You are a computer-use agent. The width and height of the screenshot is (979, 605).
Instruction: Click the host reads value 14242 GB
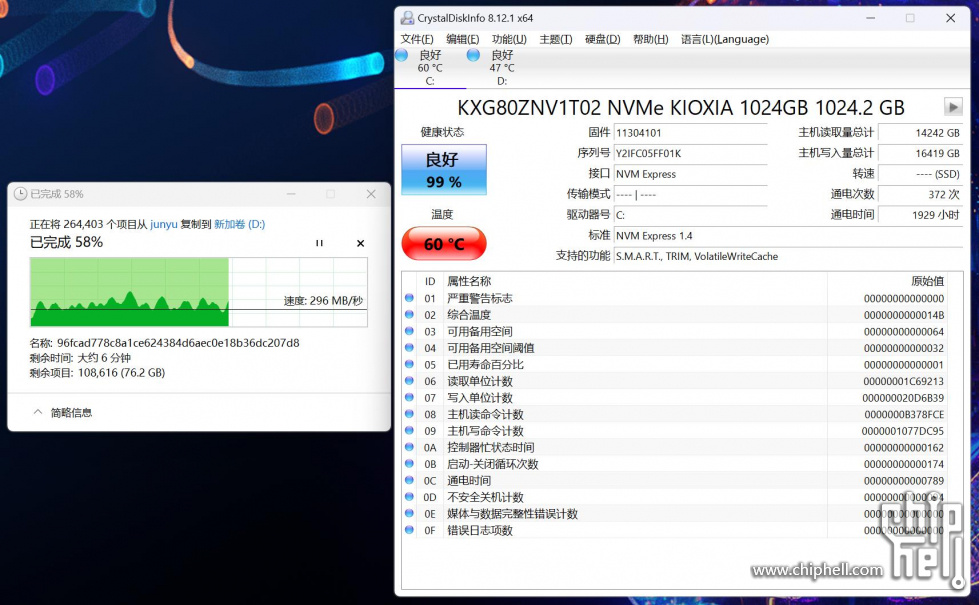pos(920,133)
